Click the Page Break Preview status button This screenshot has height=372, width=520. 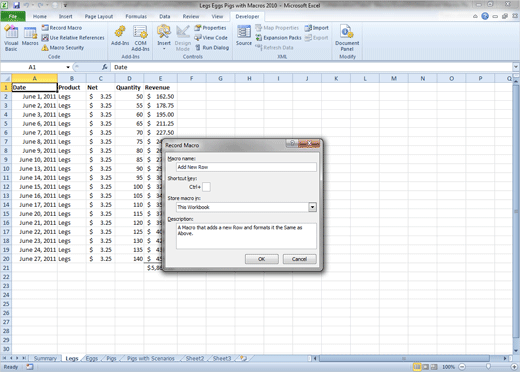(434, 367)
